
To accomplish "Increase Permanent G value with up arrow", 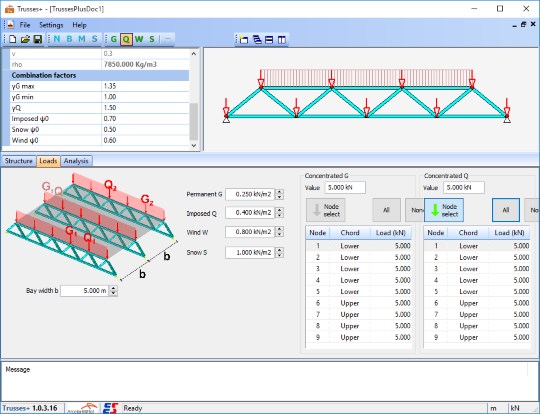I will [x=280, y=192].
